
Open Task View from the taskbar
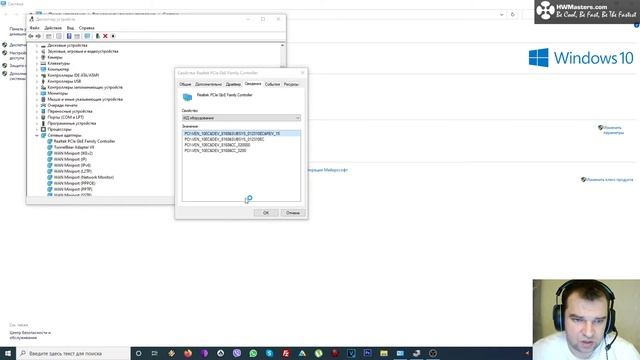pos(155,353)
